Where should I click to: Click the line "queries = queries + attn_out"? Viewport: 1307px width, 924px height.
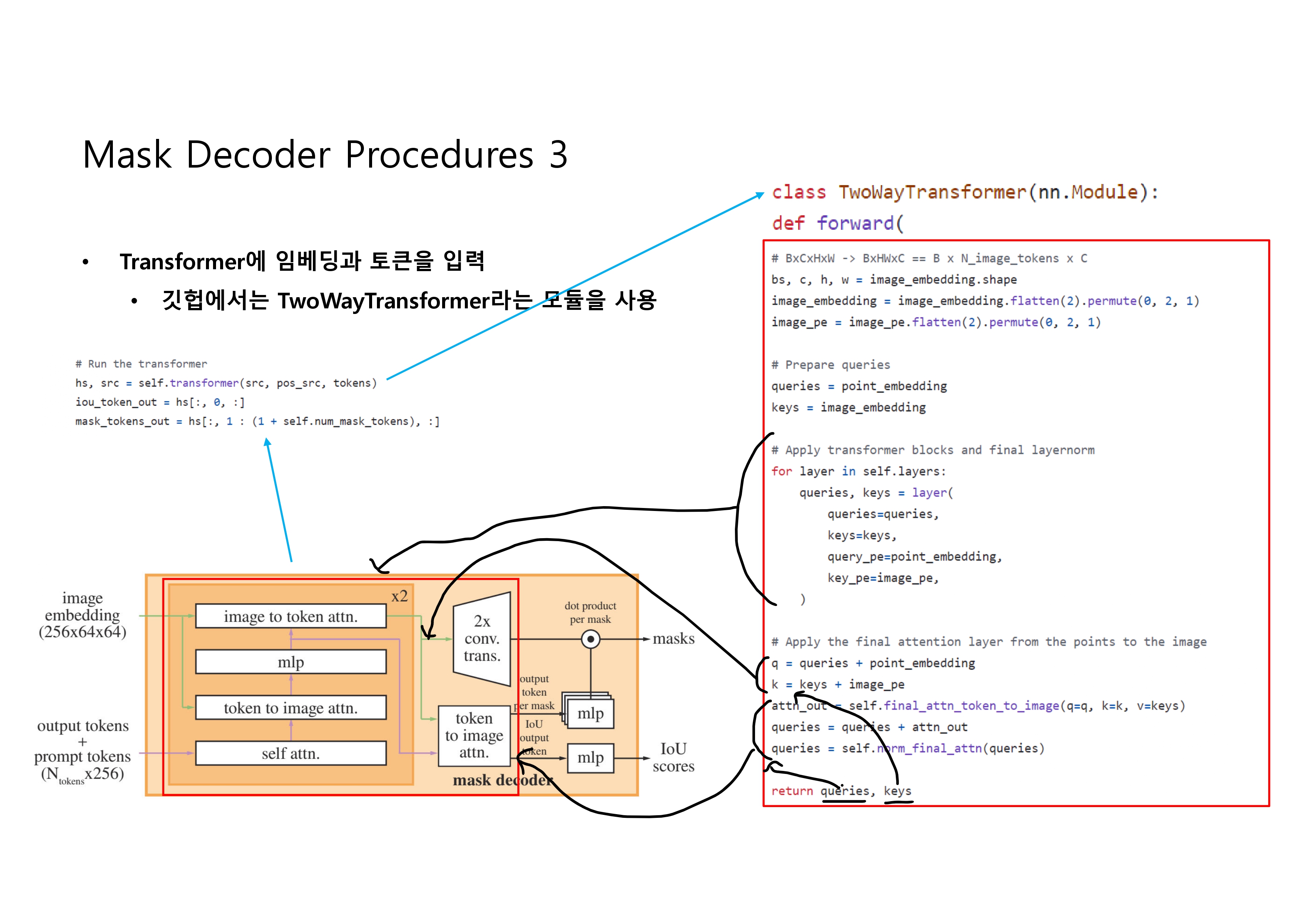tap(869, 728)
